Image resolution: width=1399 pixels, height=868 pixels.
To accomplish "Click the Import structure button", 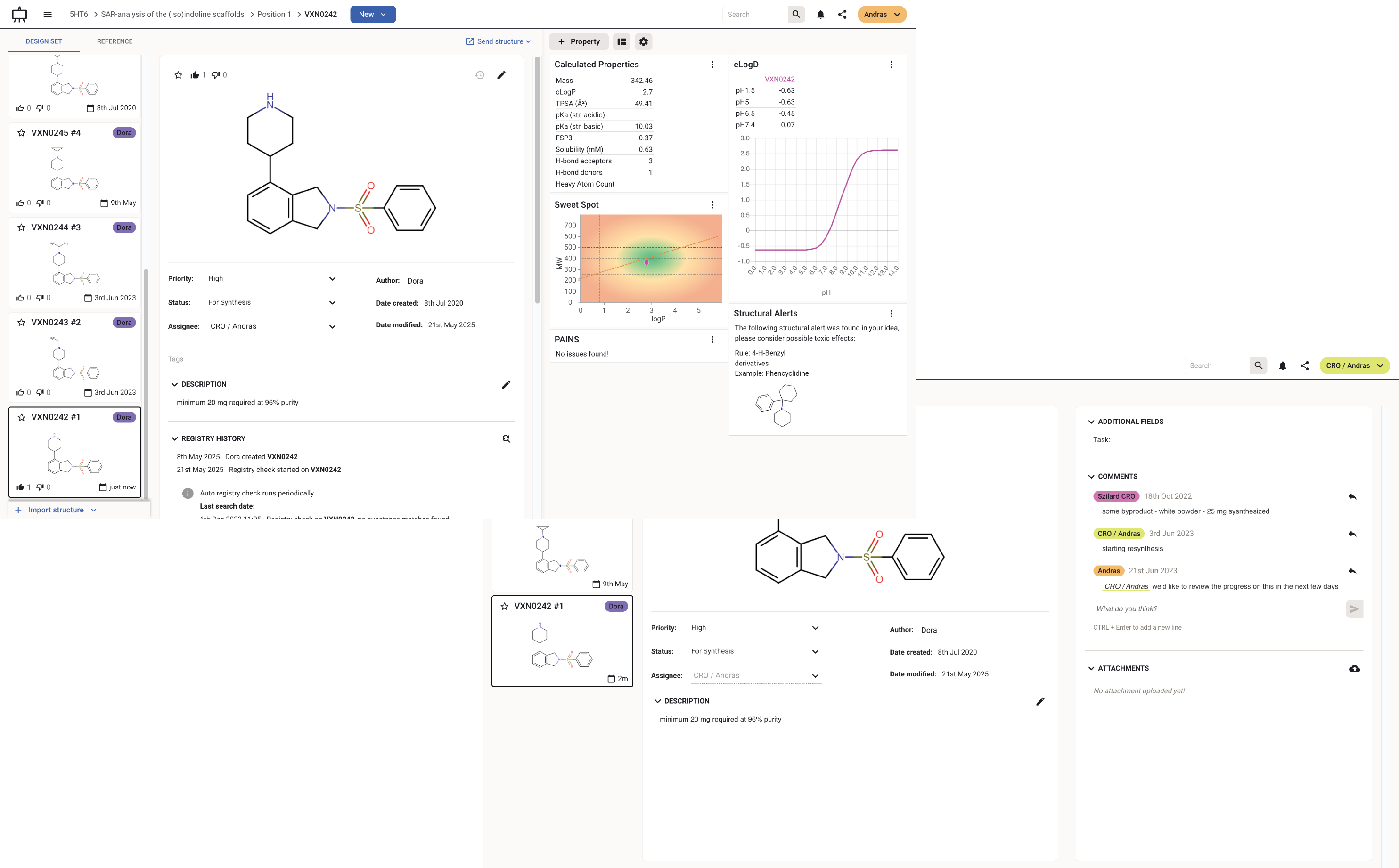I will point(56,510).
